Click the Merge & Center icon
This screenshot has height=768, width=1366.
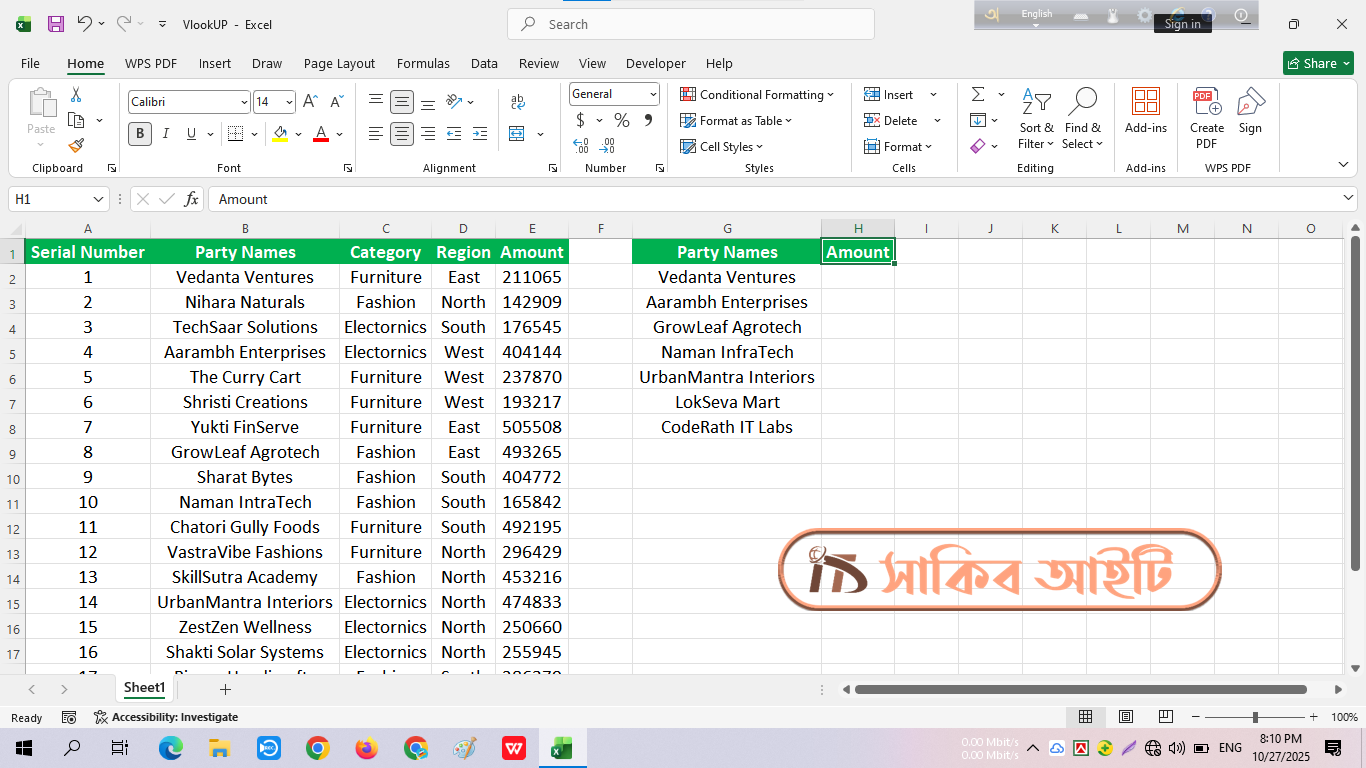517,134
